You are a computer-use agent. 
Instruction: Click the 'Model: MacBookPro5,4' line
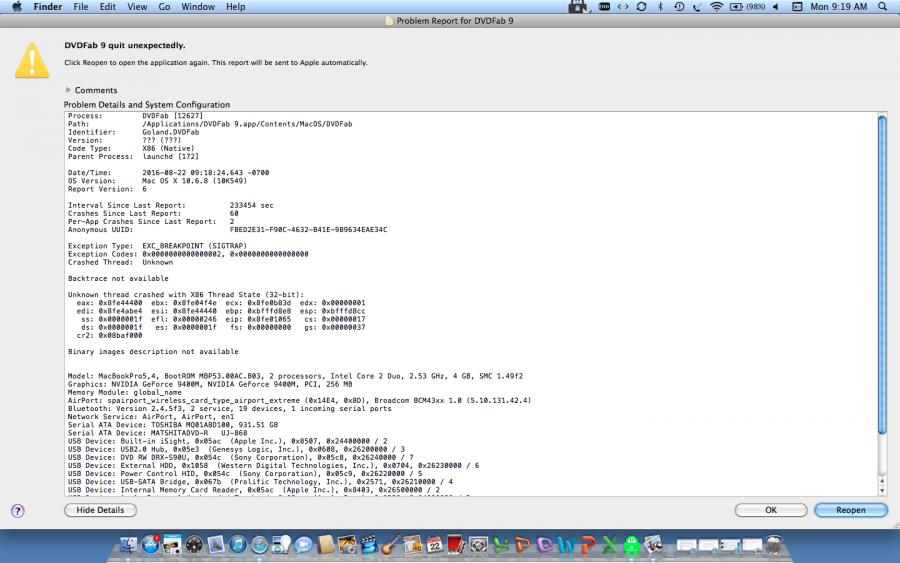point(295,376)
